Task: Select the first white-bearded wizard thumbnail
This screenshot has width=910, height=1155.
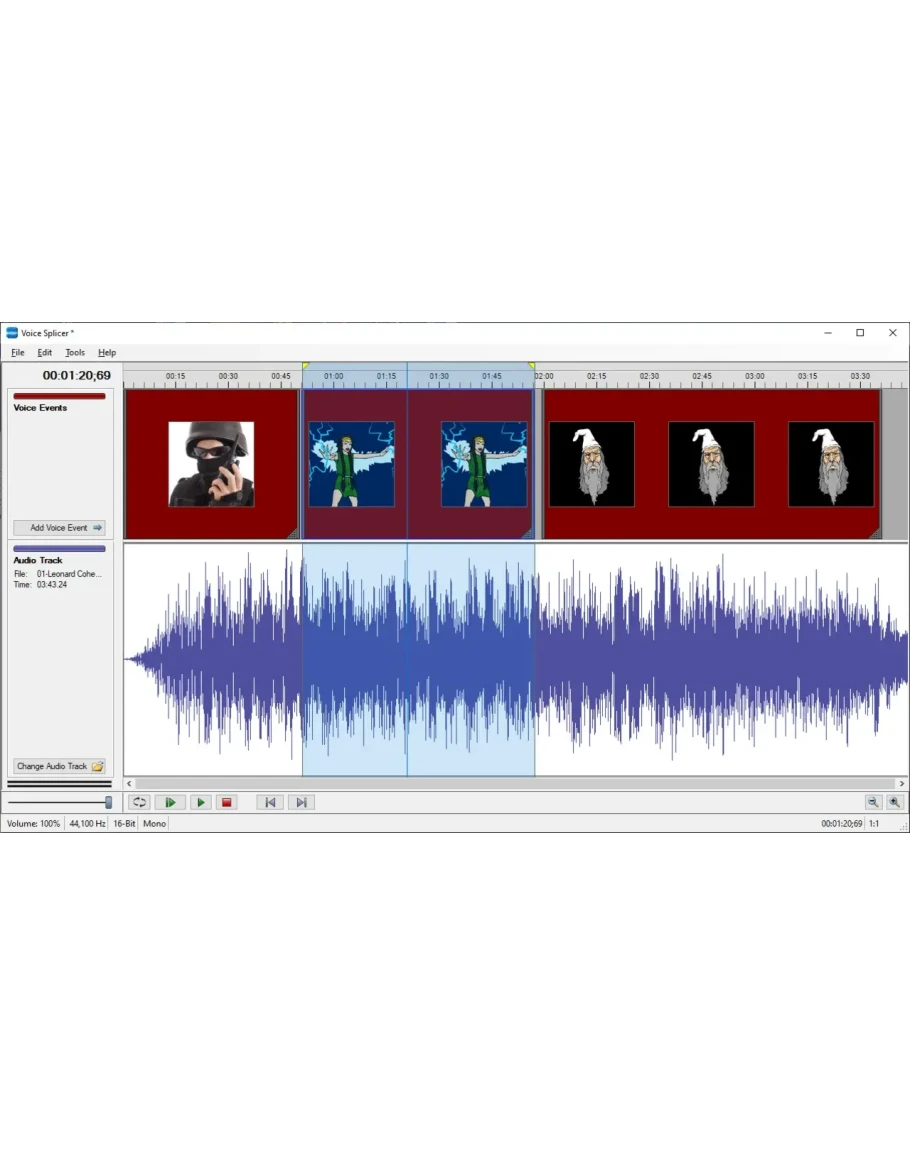Action: coord(591,464)
